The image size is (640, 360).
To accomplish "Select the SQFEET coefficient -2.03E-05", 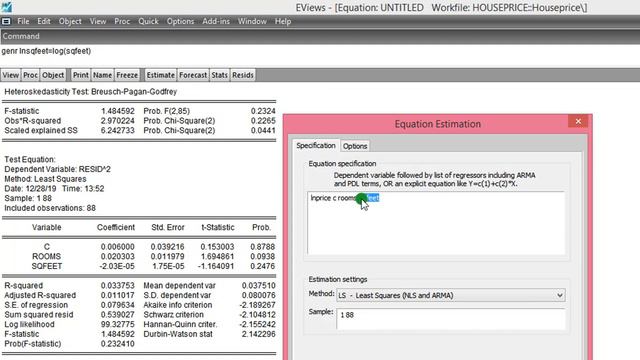I will coord(118,267).
